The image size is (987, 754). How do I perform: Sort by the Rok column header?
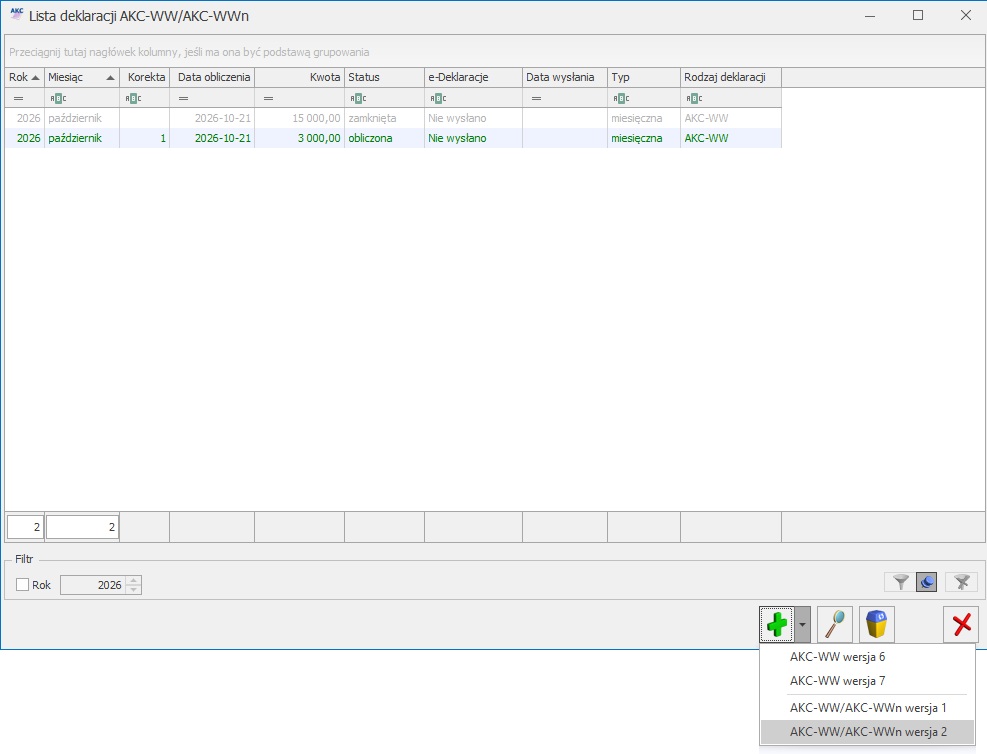pyautogui.click(x=24, y=77)
